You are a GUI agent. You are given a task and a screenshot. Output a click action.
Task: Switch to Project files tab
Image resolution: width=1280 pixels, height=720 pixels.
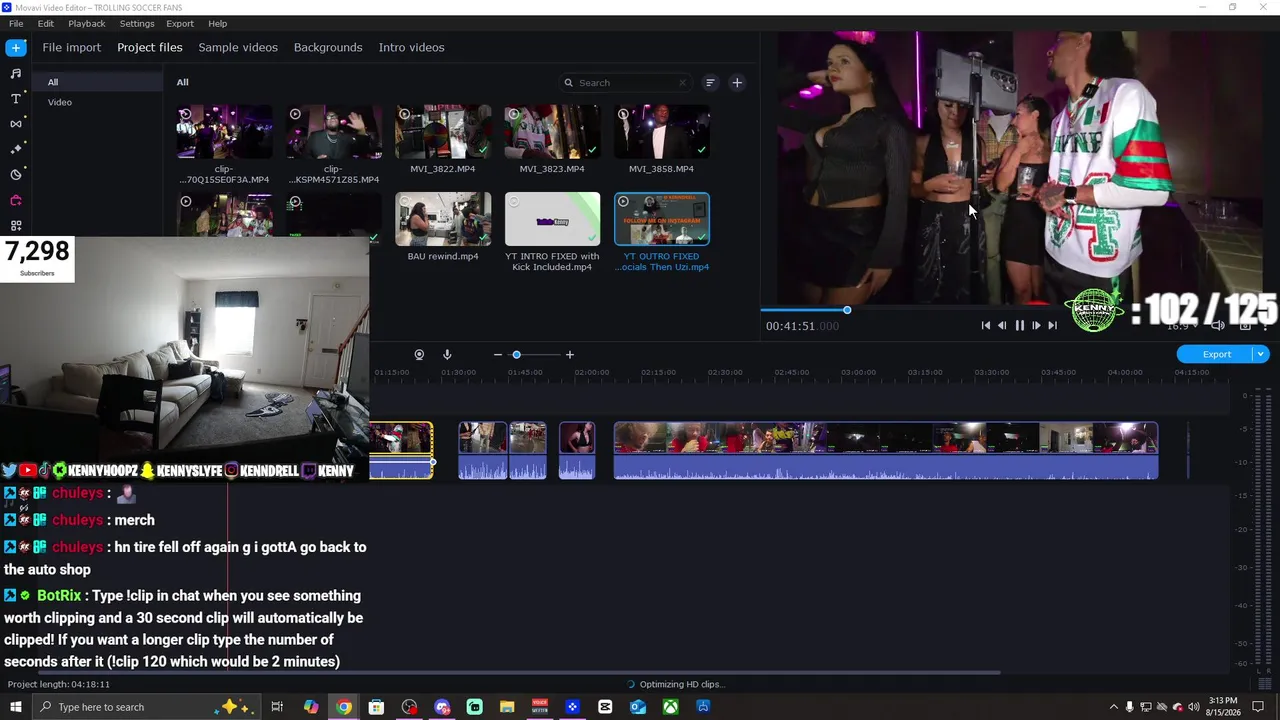click(x=150, y=47)
